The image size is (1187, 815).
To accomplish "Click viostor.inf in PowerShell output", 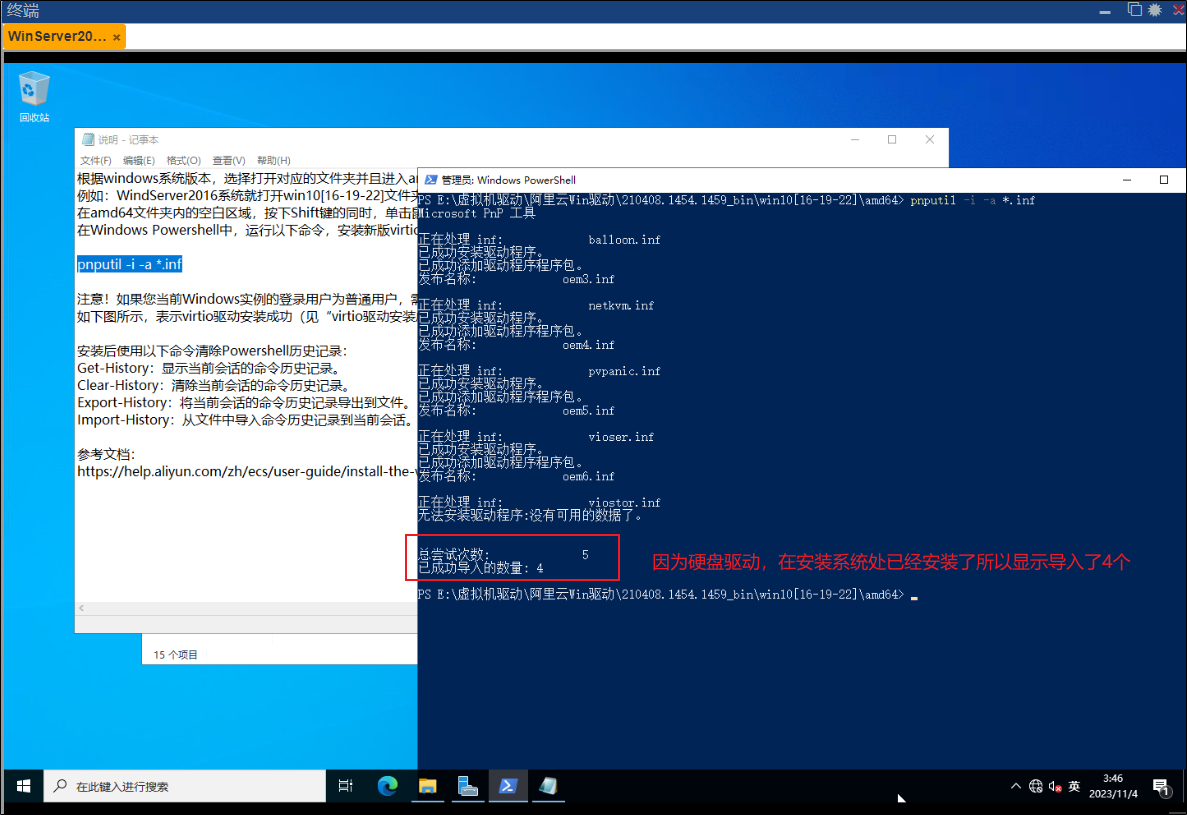I will (x=625, y=502).
